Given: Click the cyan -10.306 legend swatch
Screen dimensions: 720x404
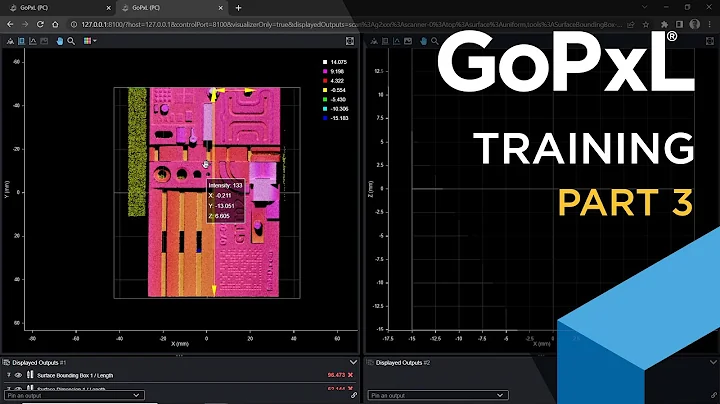Looking at the screenshot, I should 325,109.
